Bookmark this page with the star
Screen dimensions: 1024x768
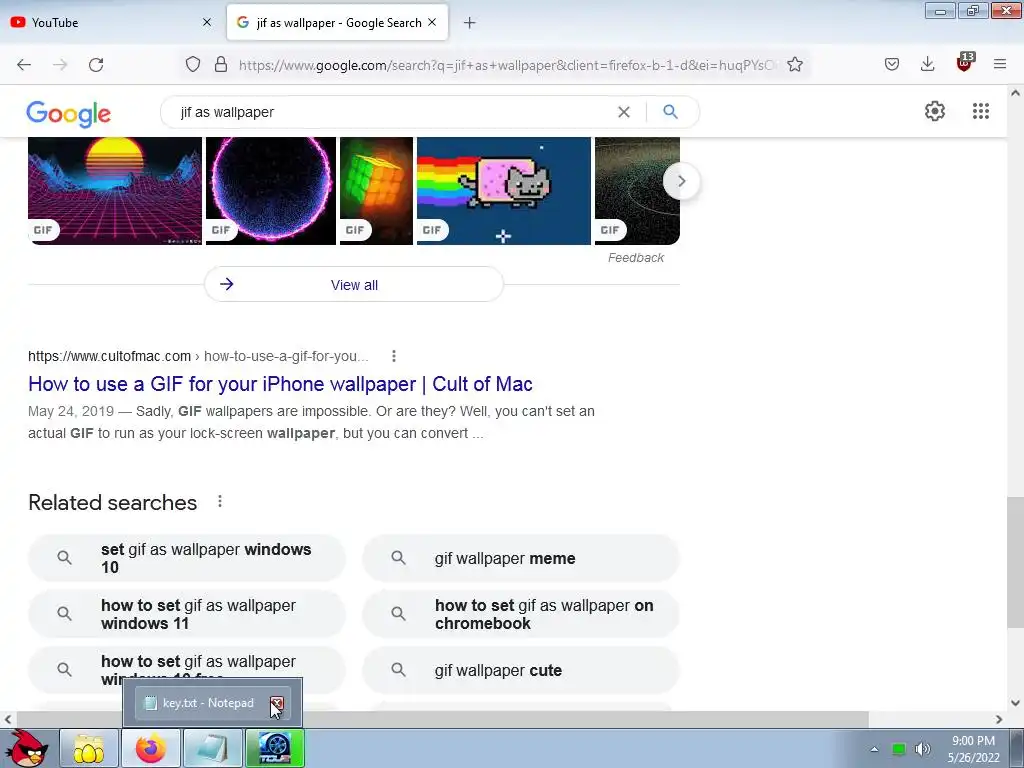795,65
